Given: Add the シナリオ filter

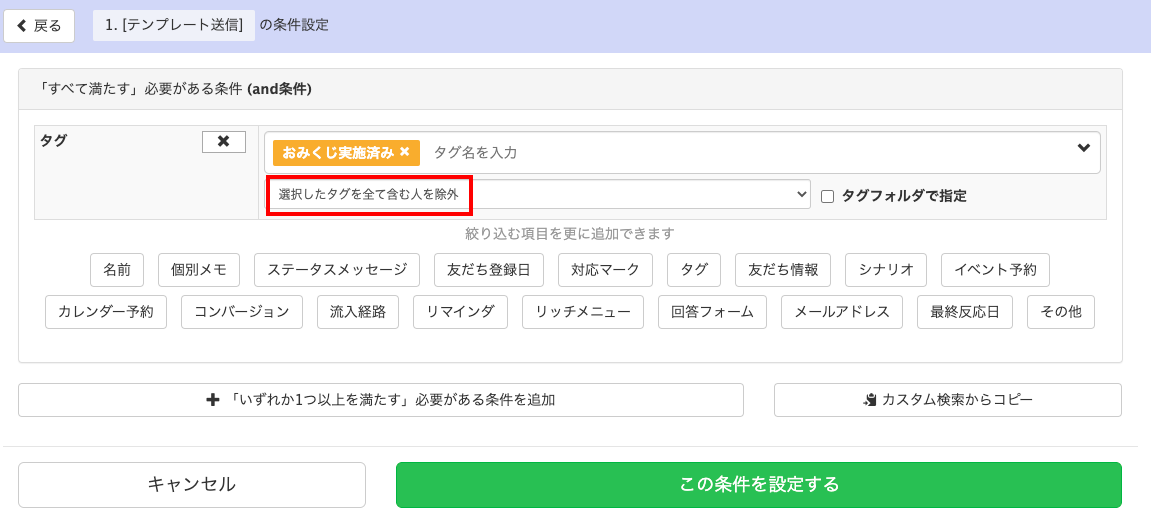Looking at the screenshot, I should [x=886, y=270].
